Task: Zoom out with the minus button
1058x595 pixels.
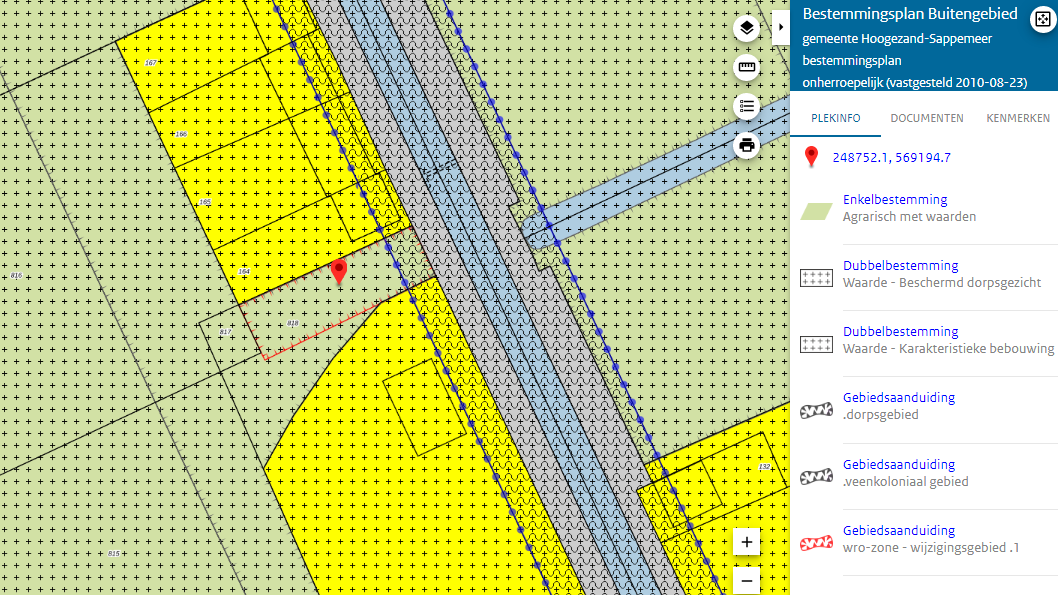Action: coord(746,580)
